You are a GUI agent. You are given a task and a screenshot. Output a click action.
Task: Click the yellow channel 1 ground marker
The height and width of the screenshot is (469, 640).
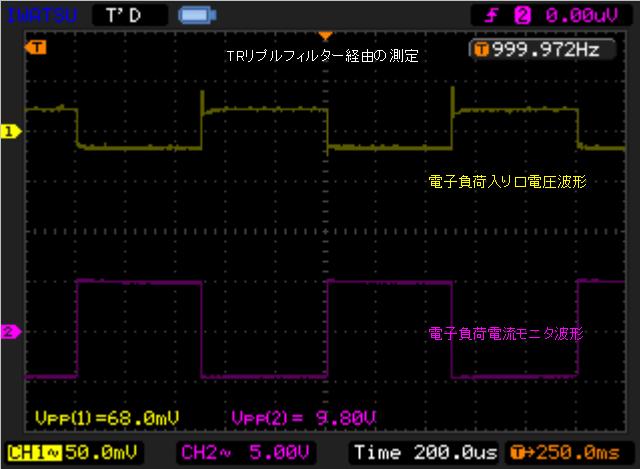11,131
